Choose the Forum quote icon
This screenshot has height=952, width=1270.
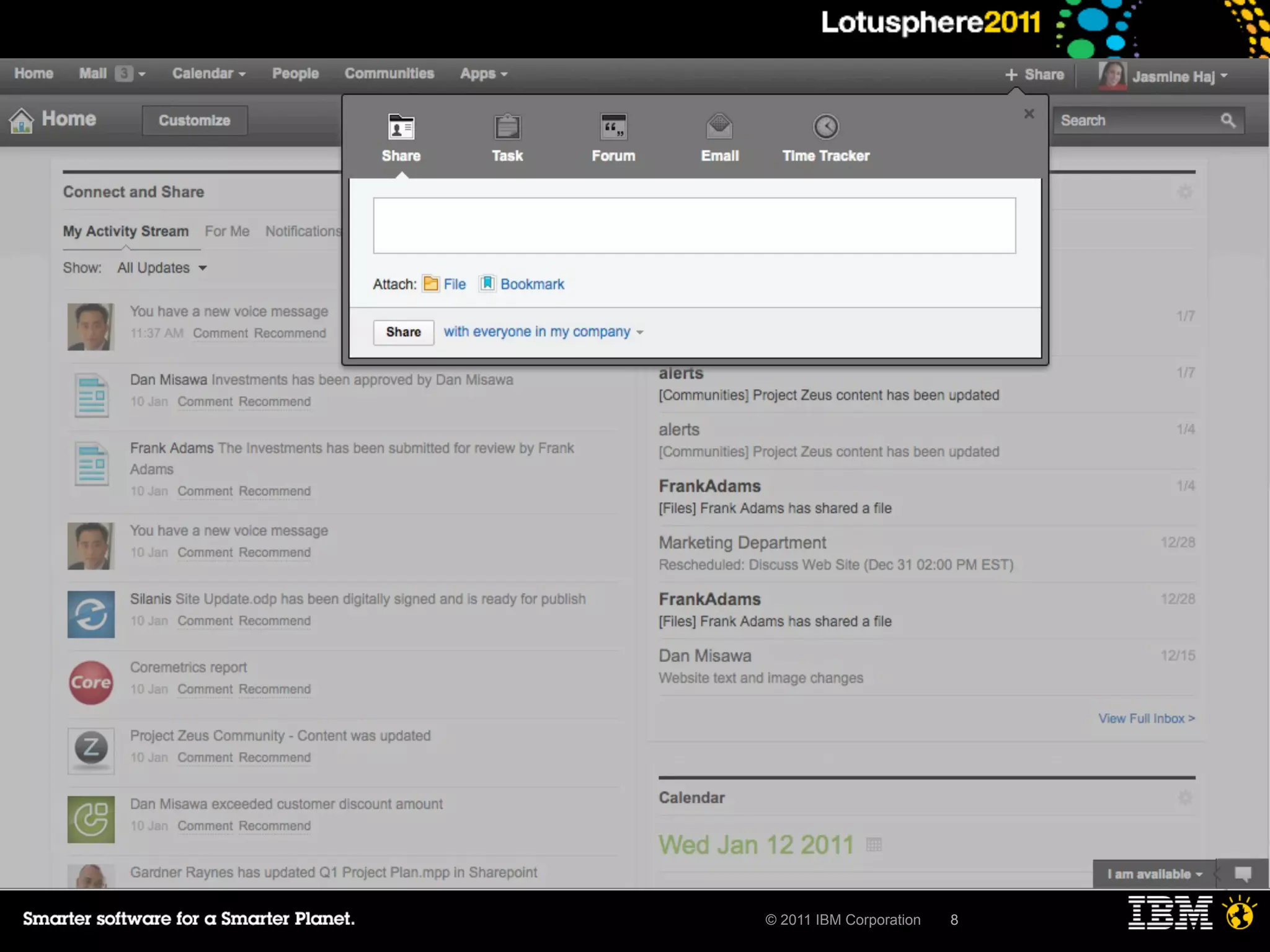613,127
